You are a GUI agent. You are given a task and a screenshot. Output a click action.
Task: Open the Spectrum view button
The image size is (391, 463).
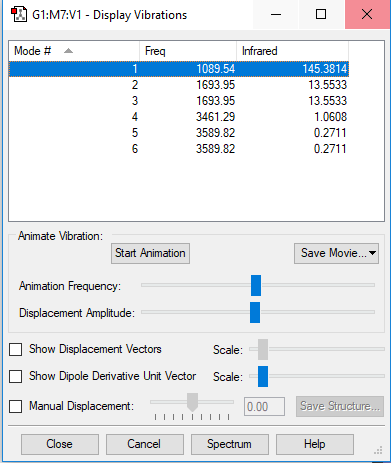pos(230,444)
